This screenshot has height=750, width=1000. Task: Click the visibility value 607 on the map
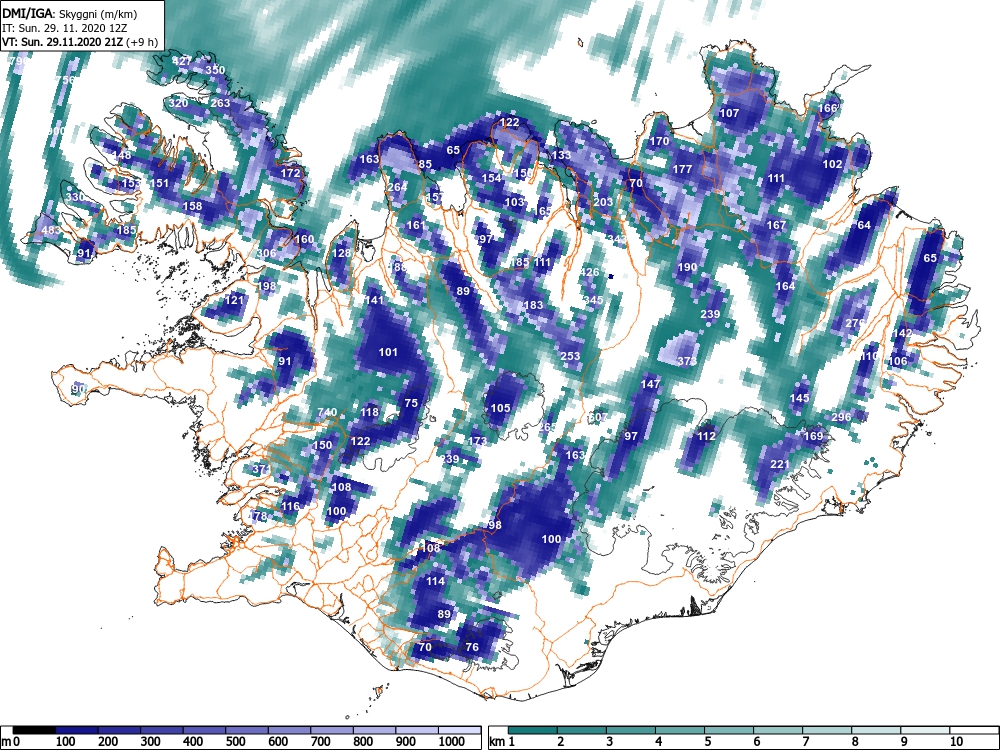tap(598, 417)
